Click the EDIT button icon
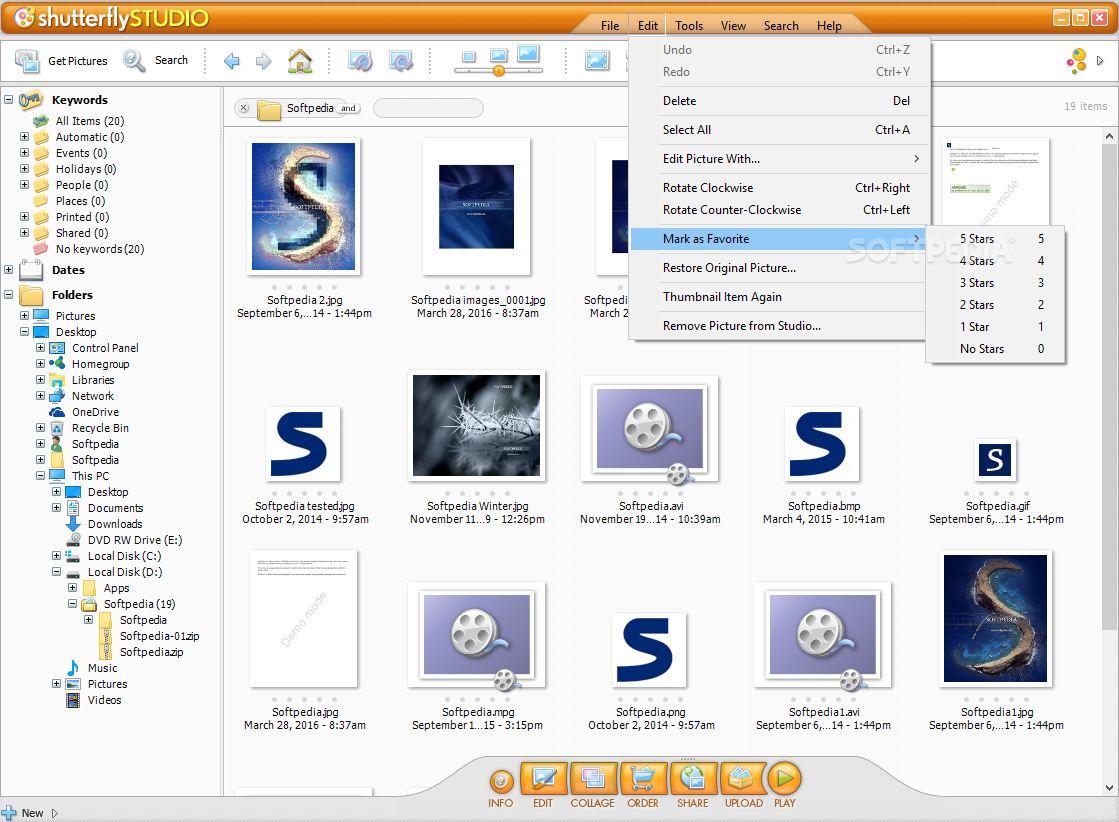 [543, 778]
